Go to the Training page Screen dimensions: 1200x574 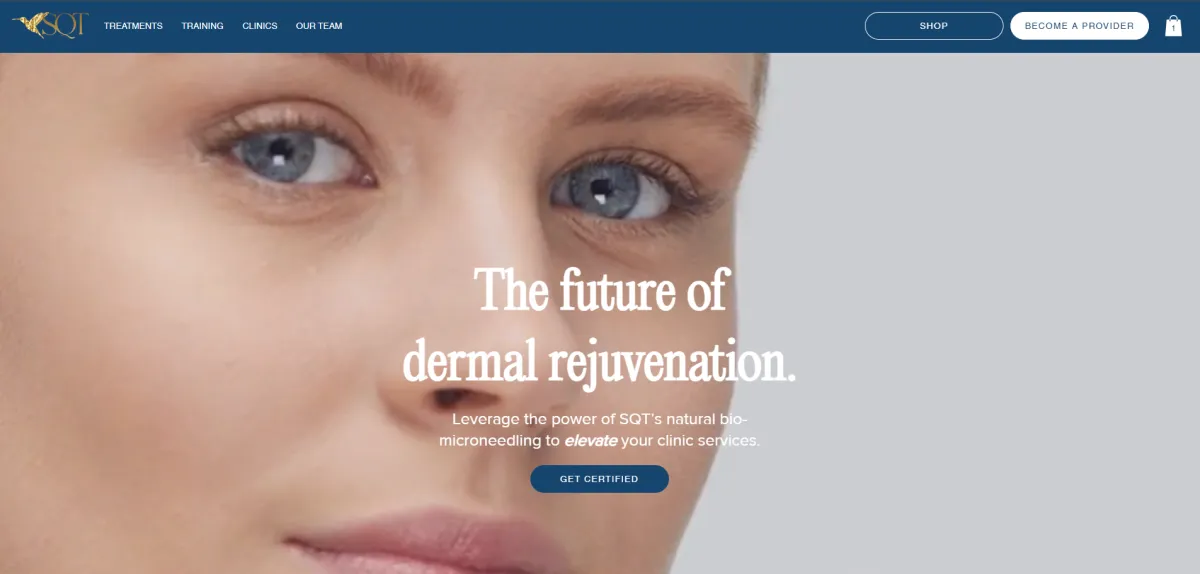tap(202, 26)
